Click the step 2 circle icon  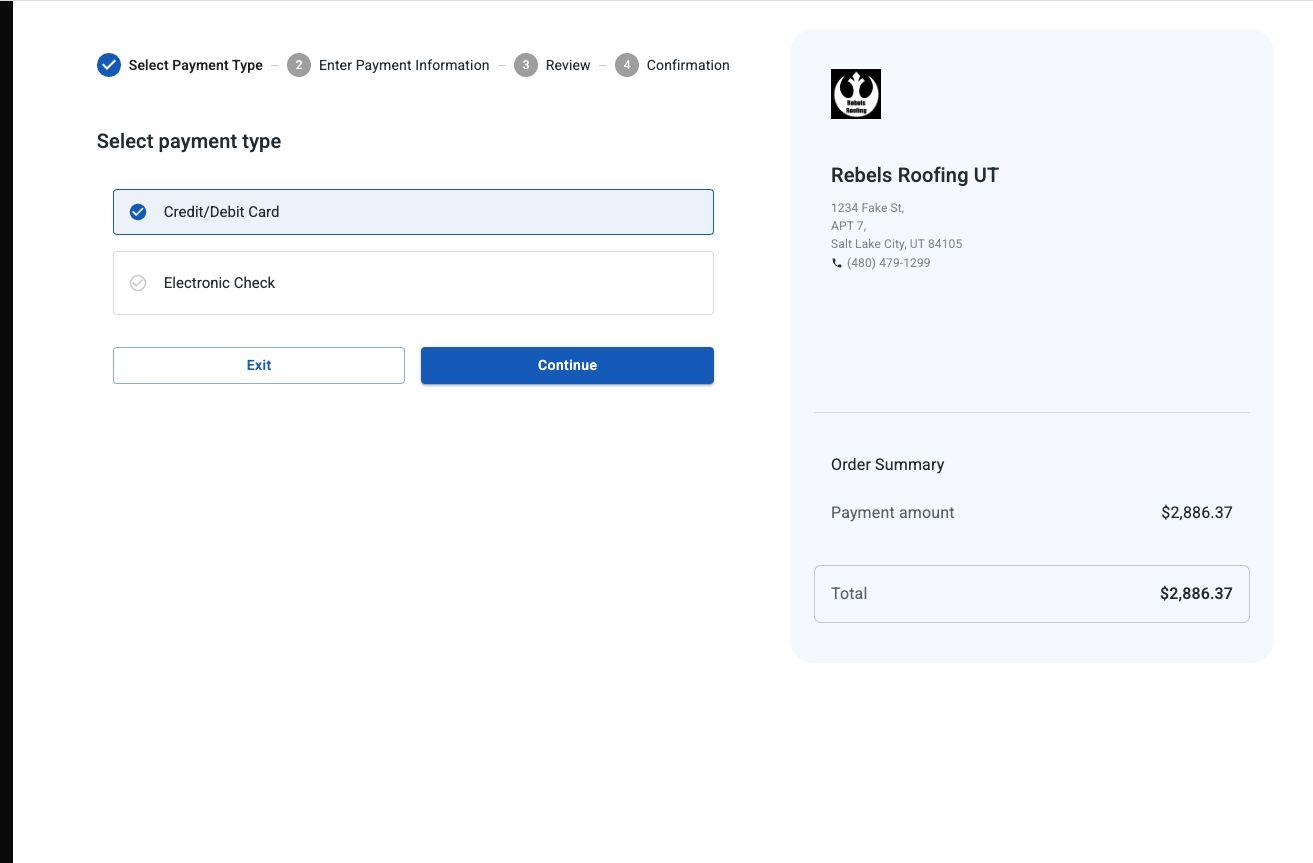tap(299, 65)
